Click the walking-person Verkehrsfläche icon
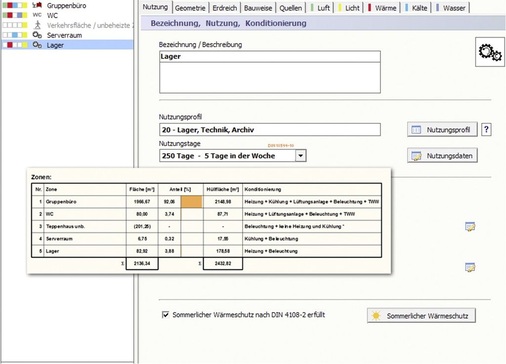Image resolution: width=506 pixels, height=364 pixels. (37, 25)
